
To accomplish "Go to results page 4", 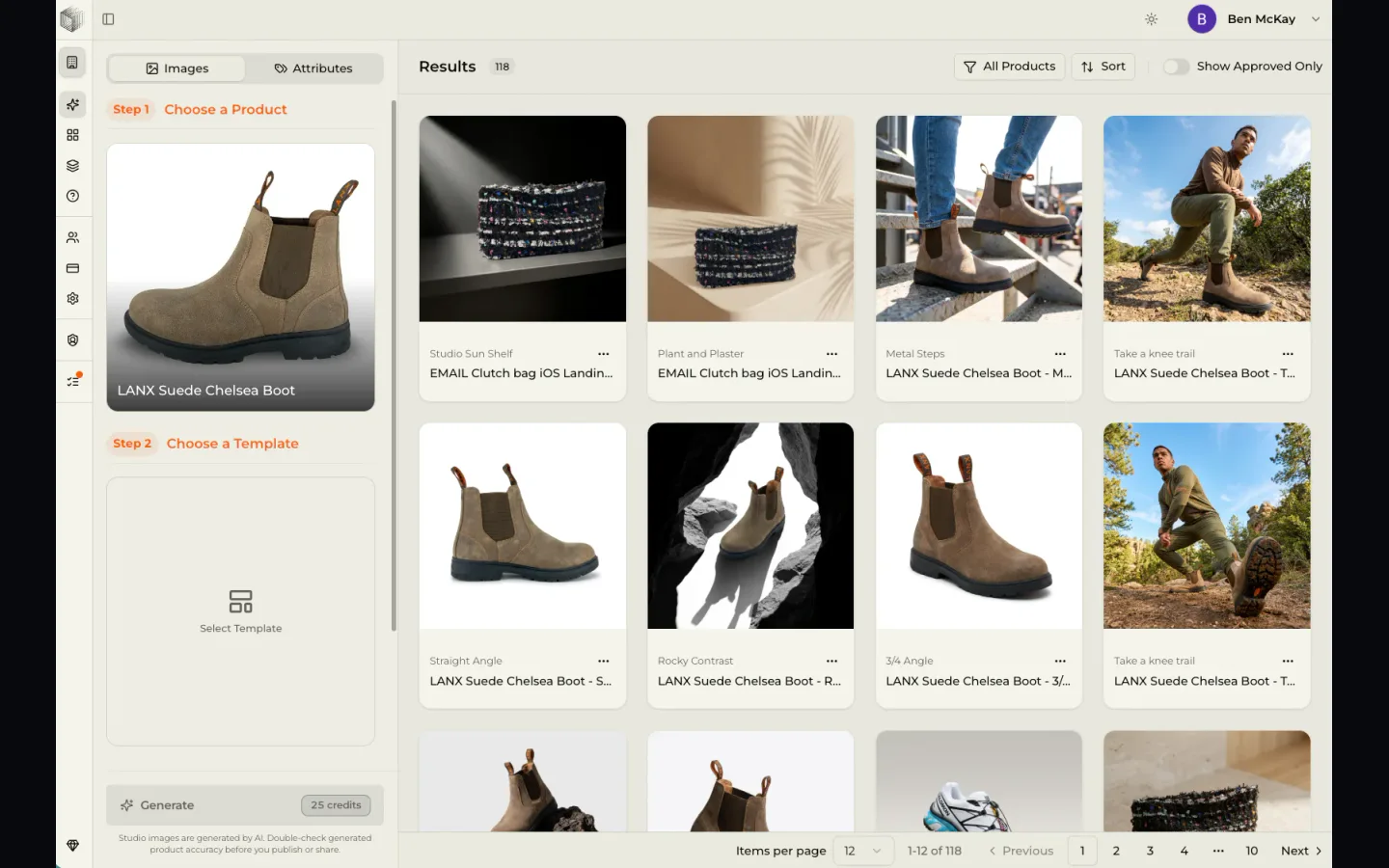I will 1185,851.
